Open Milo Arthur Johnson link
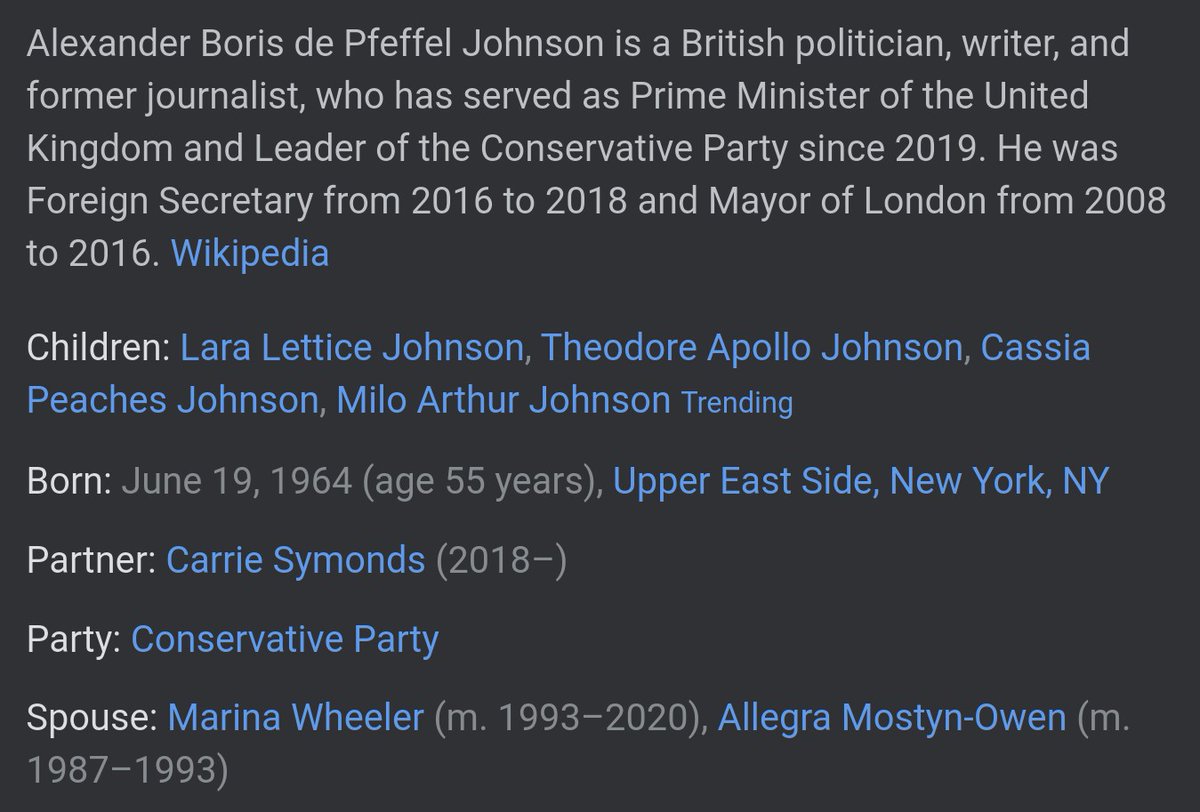1200x812 pixels. point(503,400)
